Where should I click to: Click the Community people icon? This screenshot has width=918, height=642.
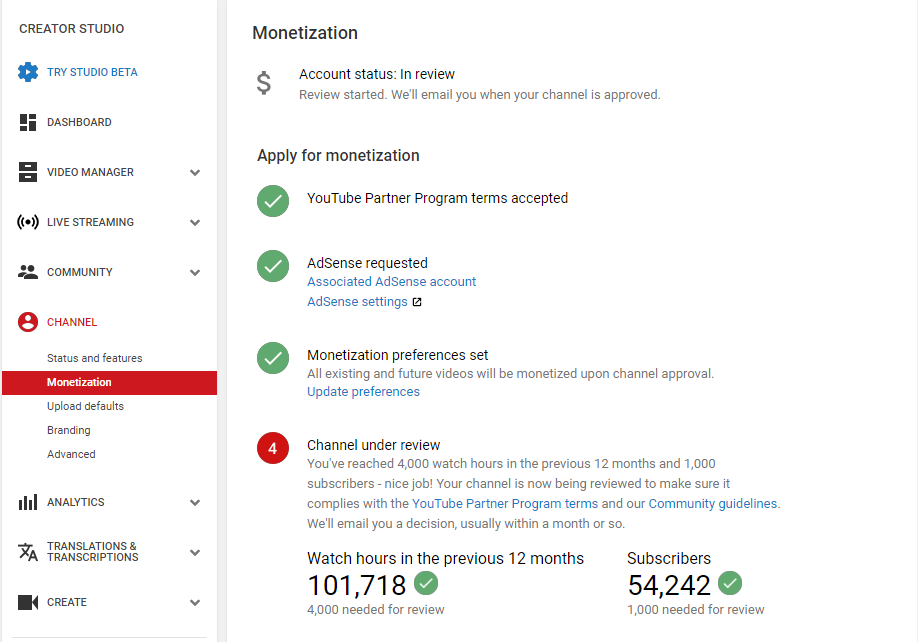(28, 272)
